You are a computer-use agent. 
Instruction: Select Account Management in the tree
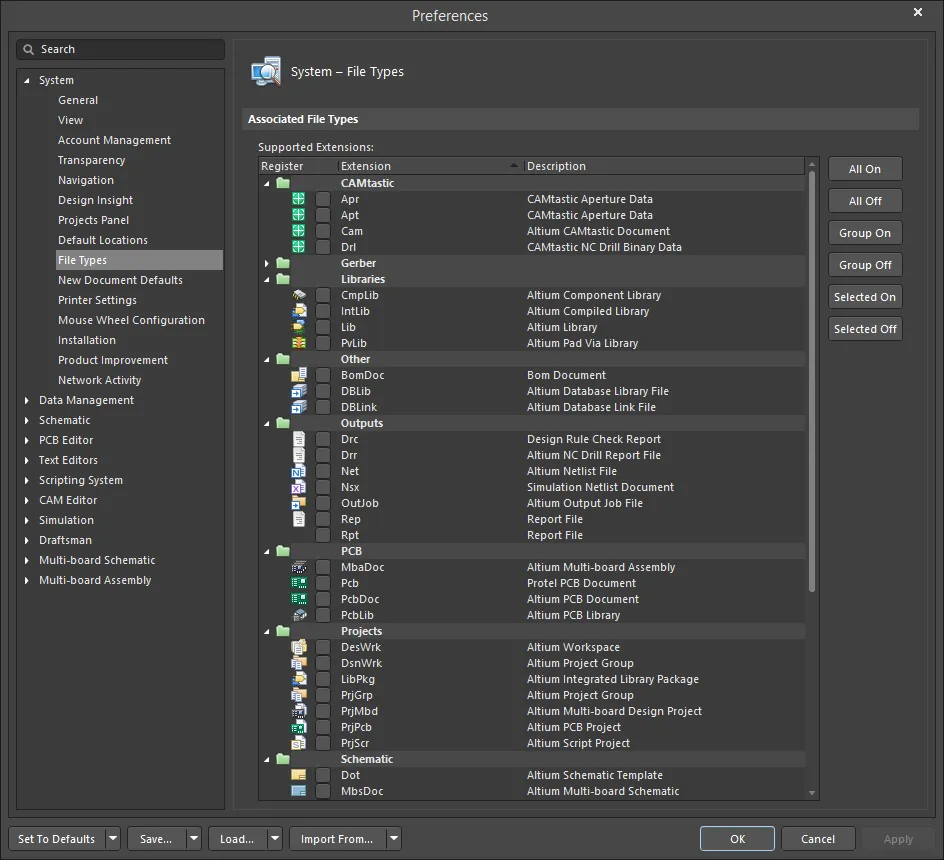[114, 140]
